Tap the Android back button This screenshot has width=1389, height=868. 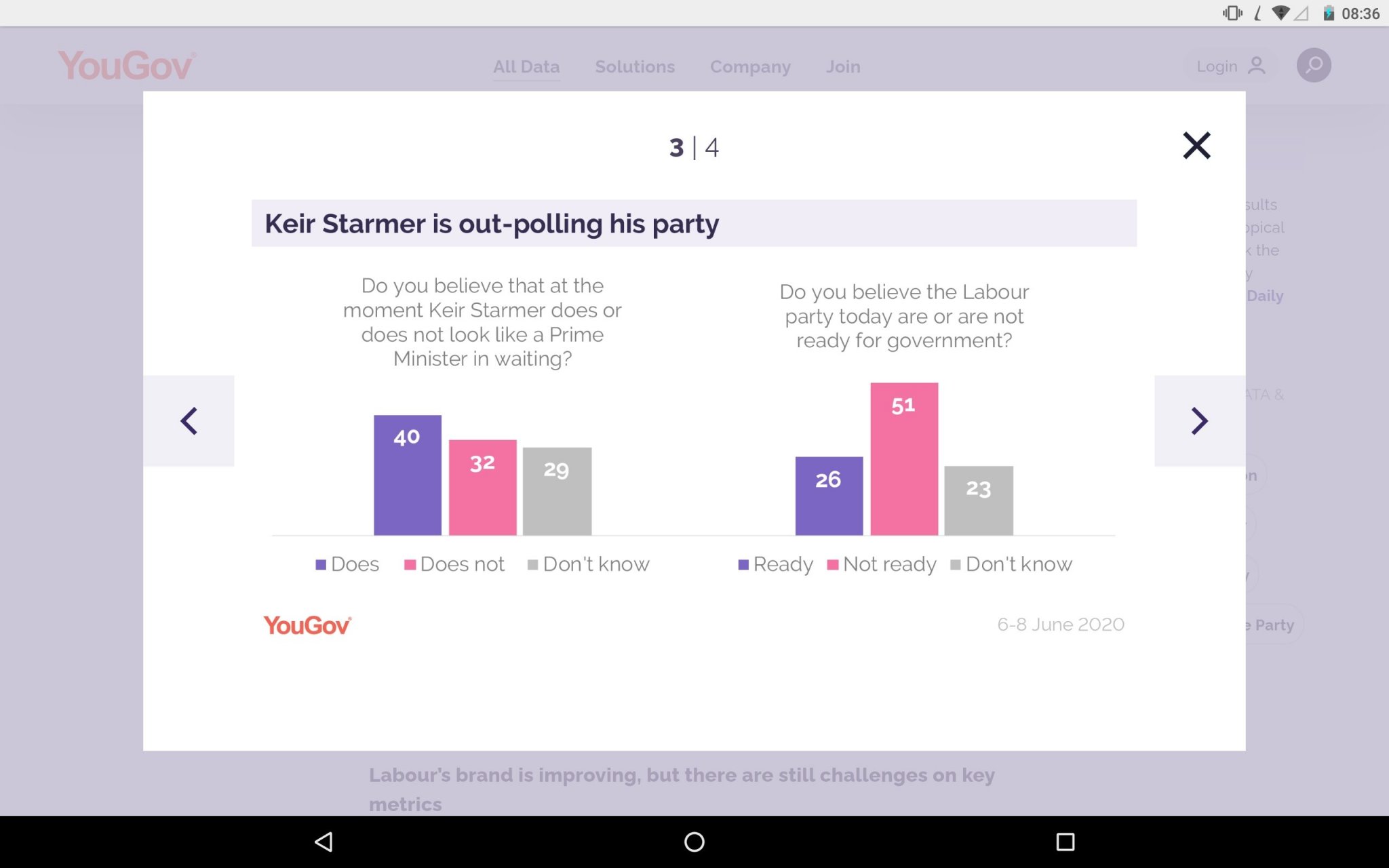coord(324,842)
